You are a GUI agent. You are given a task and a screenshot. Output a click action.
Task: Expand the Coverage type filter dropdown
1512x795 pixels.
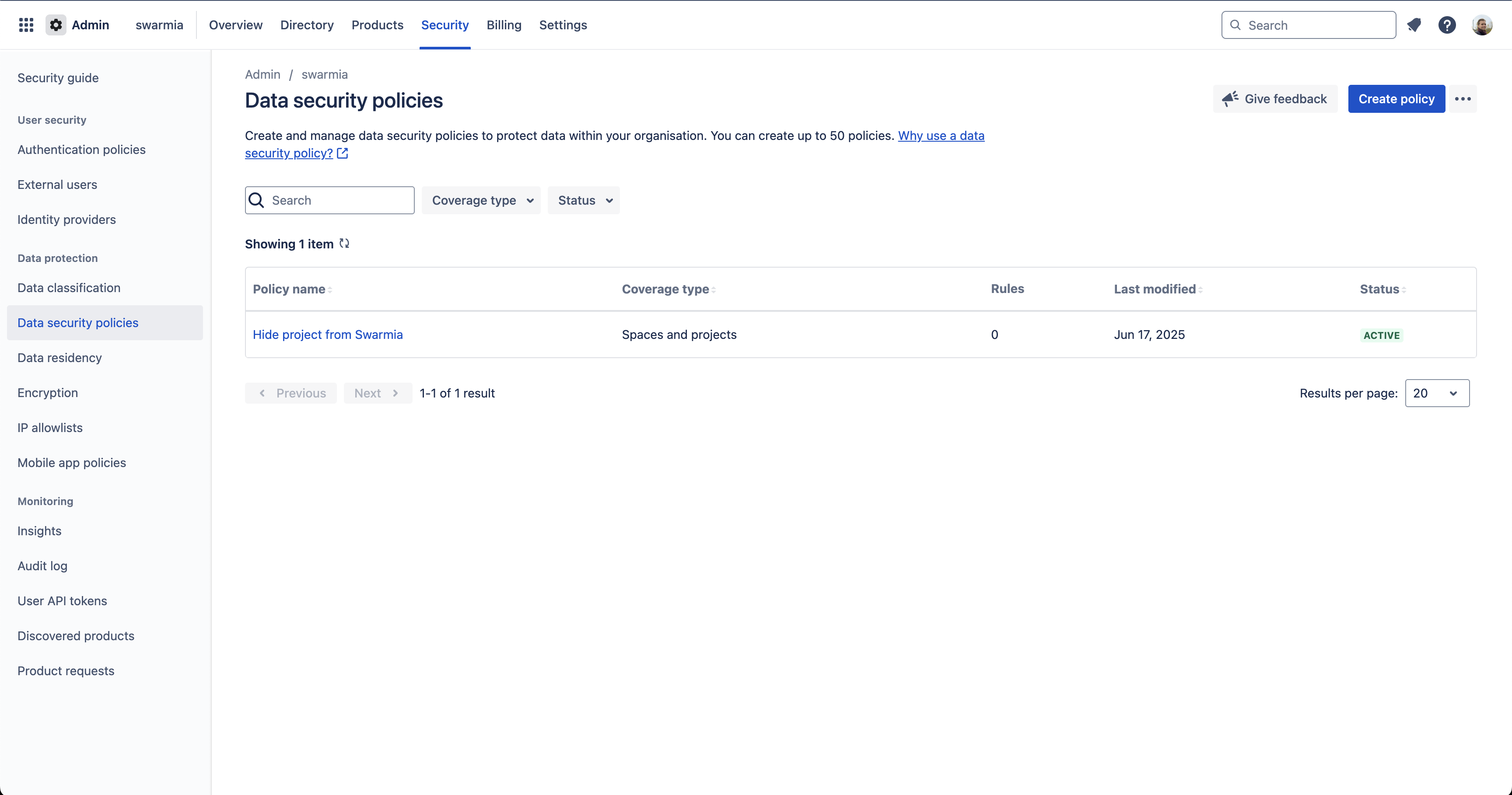(x=481, y=200)
